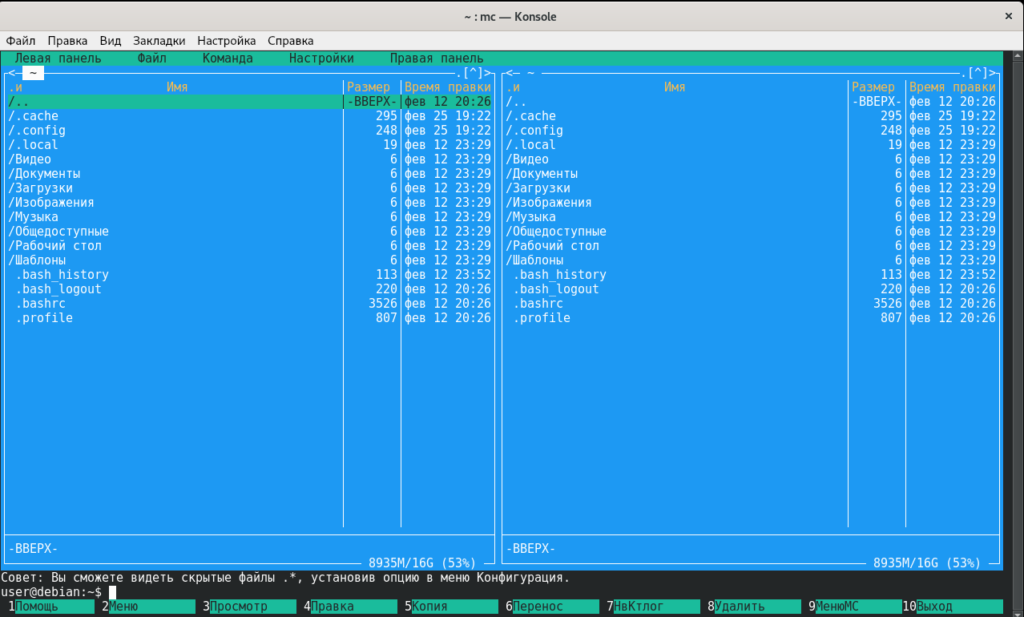Viewport: 1024px width, 617px height.
Task: Click the Konsole vertical scrollbar
Action: click(x=1017, y=326)
